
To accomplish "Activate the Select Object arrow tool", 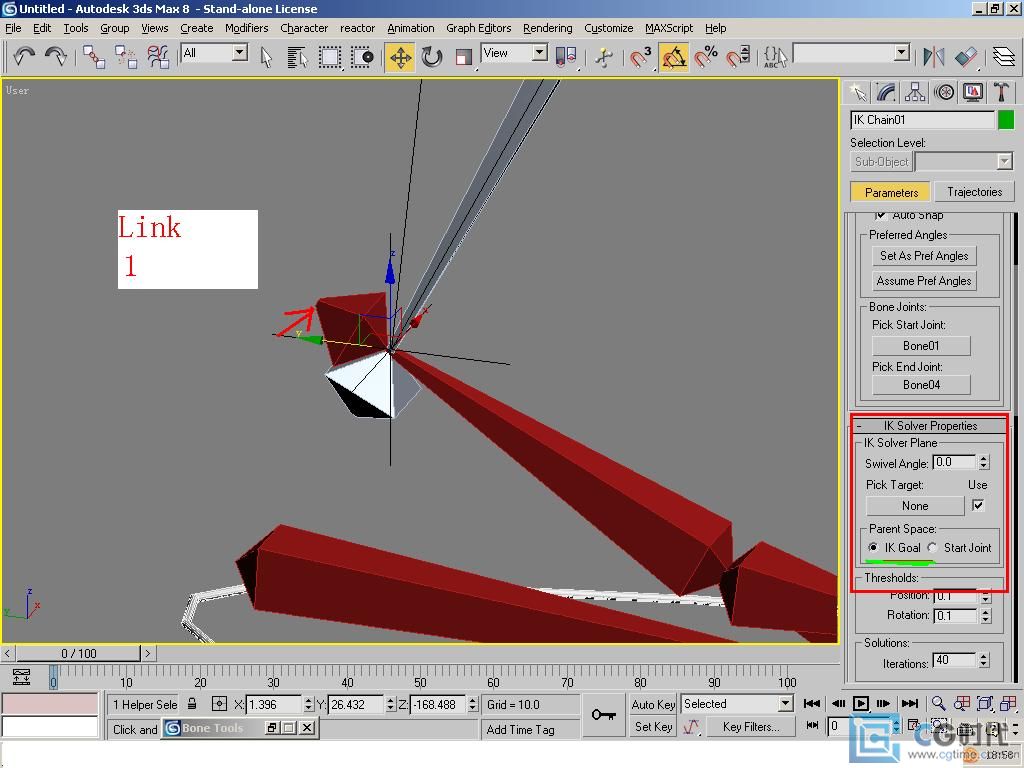I will [266, 57].
